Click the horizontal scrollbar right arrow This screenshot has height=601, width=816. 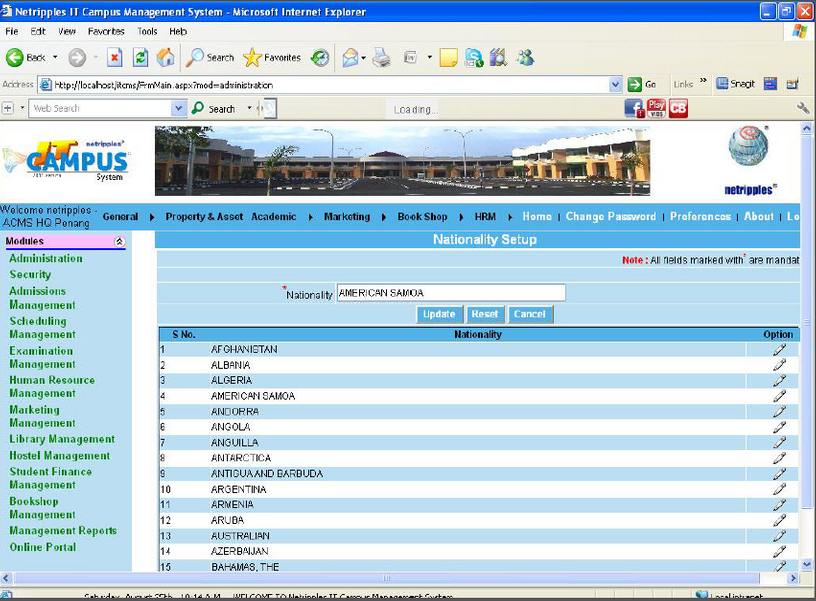794,578
